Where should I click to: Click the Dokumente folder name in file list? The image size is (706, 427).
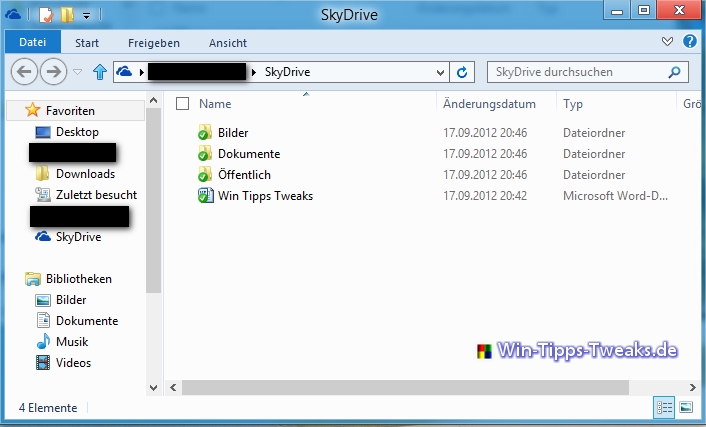coord(249,154)
